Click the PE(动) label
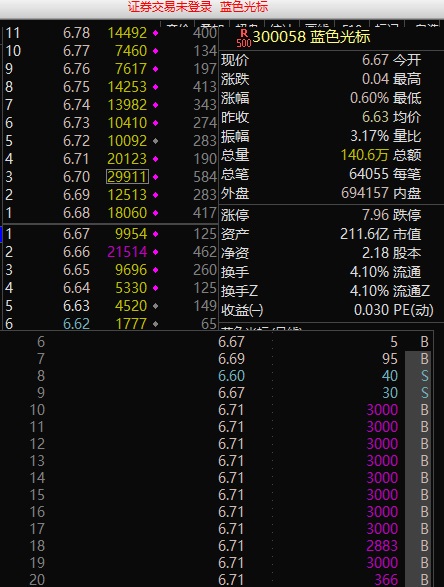This screenshot has height=587, width=444. point(413,310)
